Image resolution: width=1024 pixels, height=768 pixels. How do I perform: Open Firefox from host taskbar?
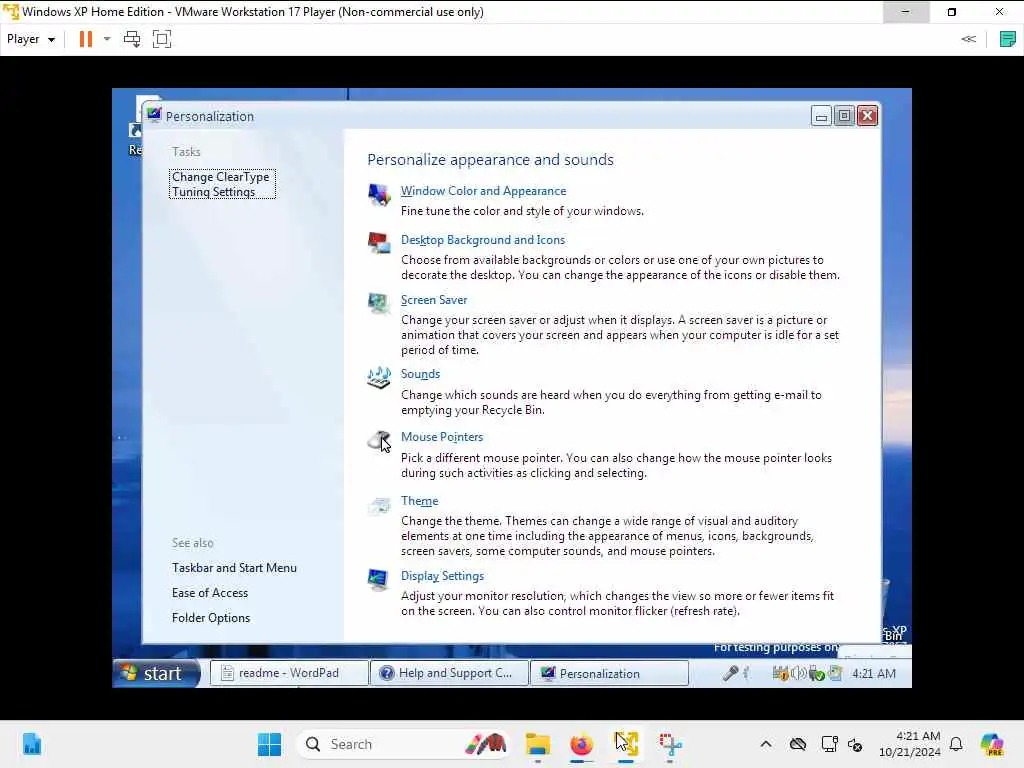[x=581, y=744]
